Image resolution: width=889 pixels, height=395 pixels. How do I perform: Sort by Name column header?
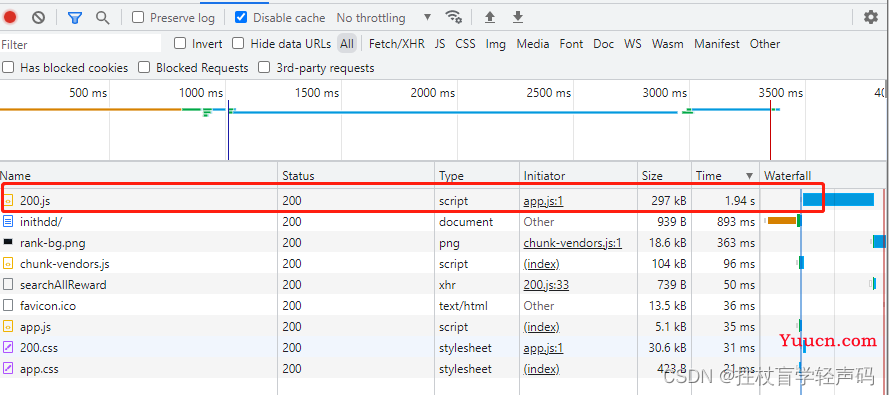138,176
